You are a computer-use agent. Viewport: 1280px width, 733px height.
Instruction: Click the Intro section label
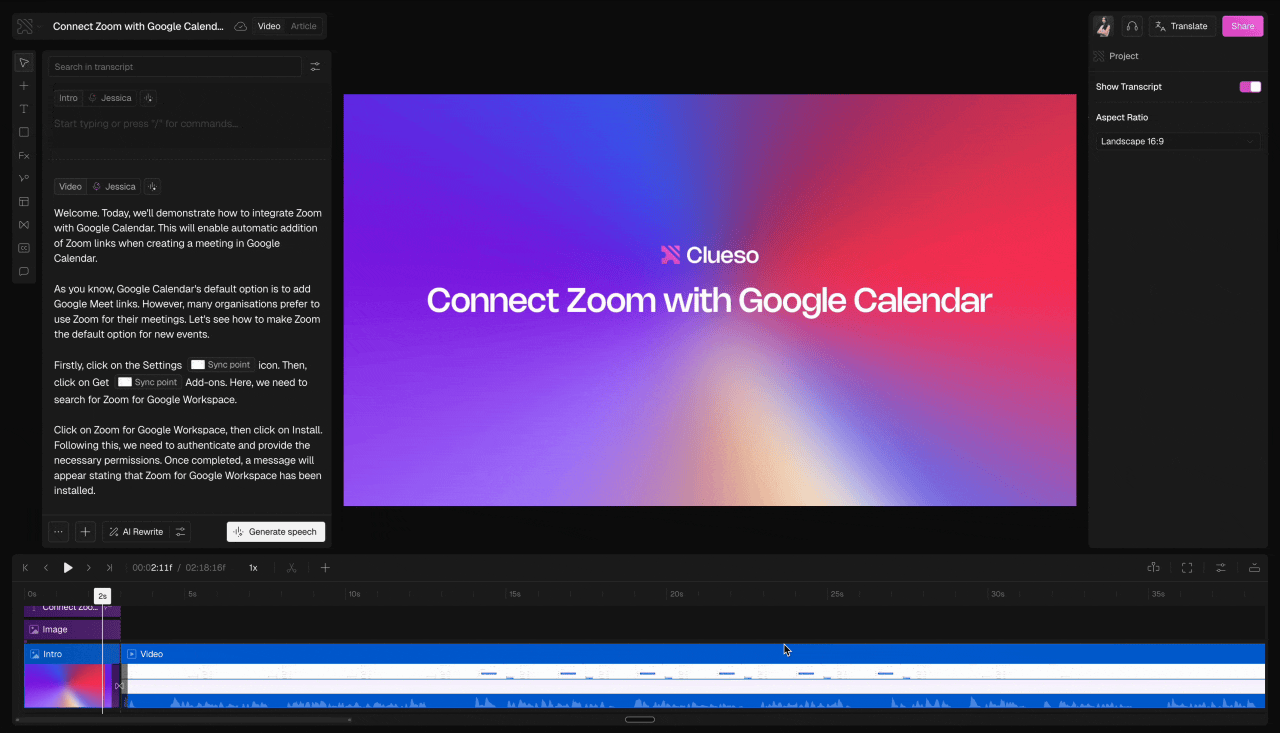tap(68, 98)
